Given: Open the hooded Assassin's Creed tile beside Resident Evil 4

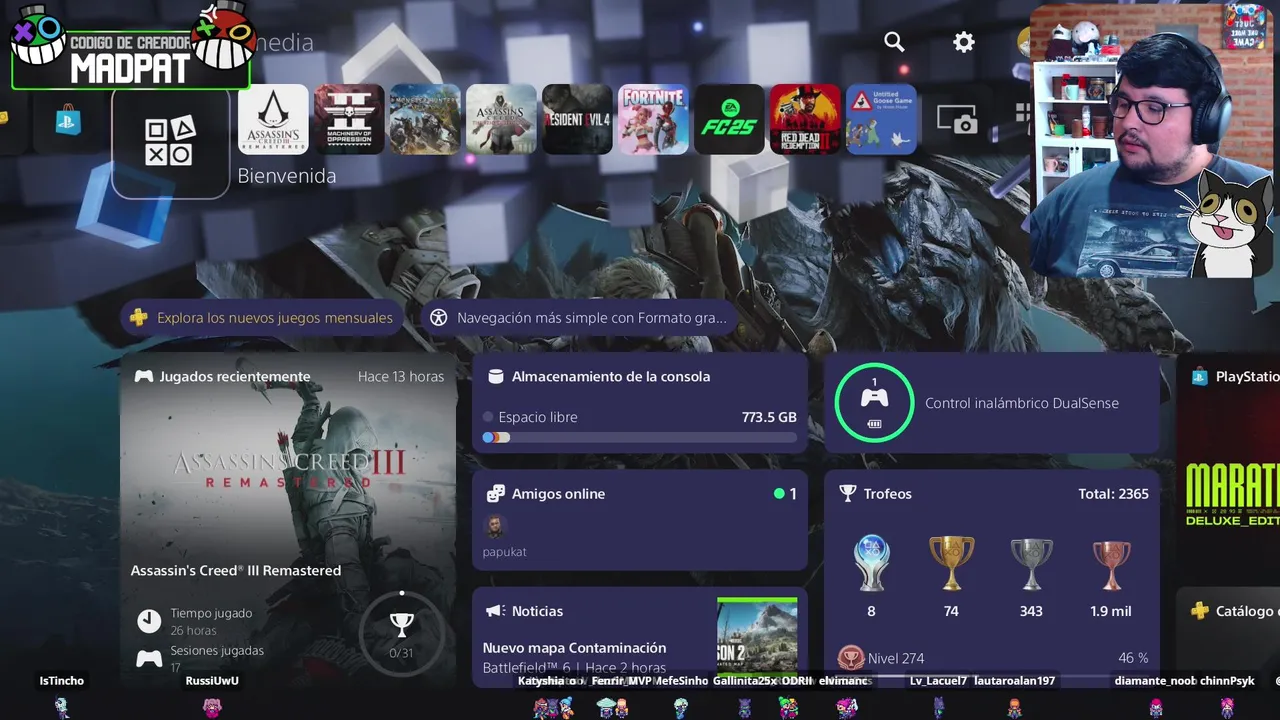Looking at the screenshot, I should 501,119.
